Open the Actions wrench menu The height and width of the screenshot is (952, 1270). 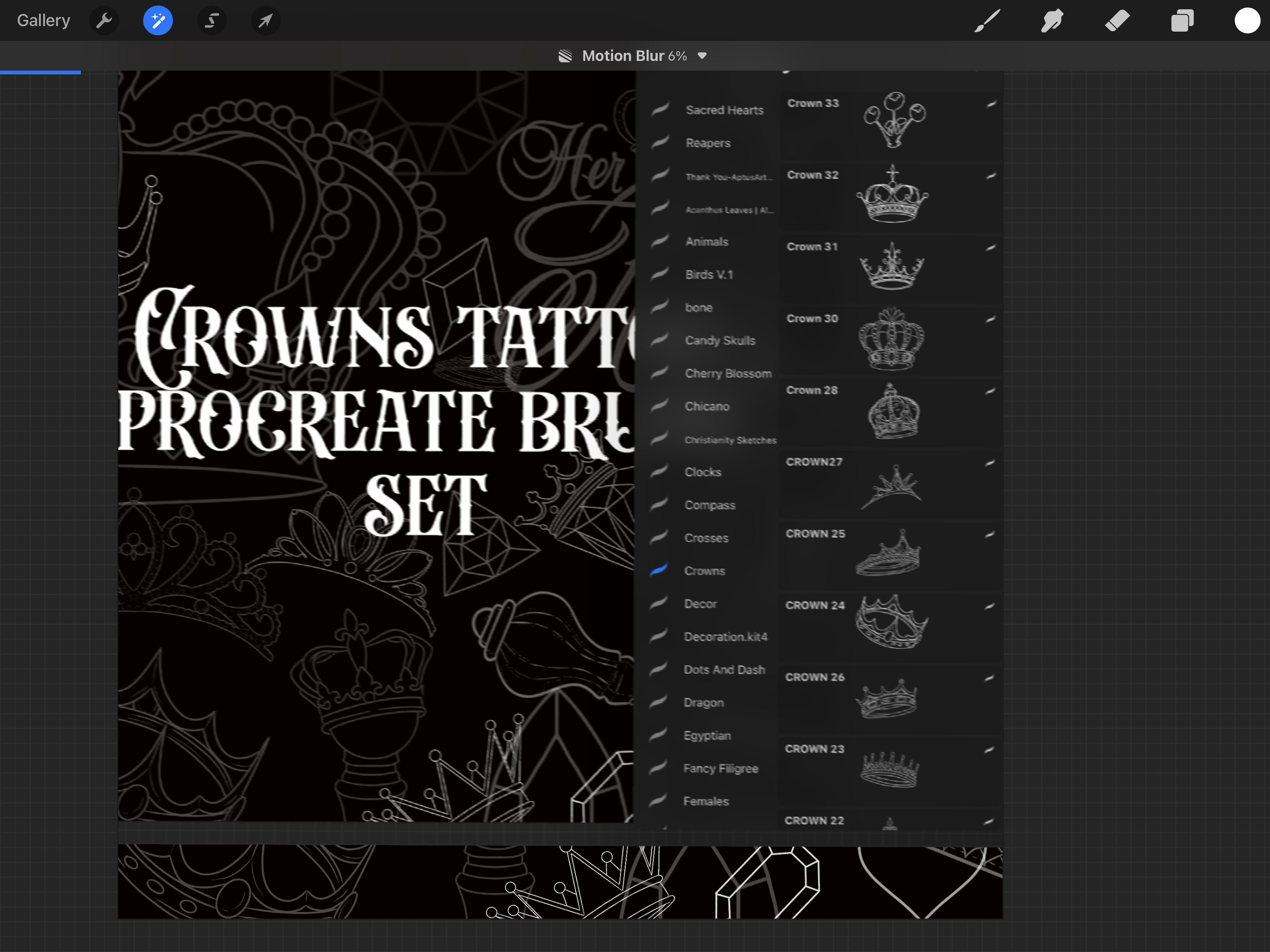pos(104,21)
